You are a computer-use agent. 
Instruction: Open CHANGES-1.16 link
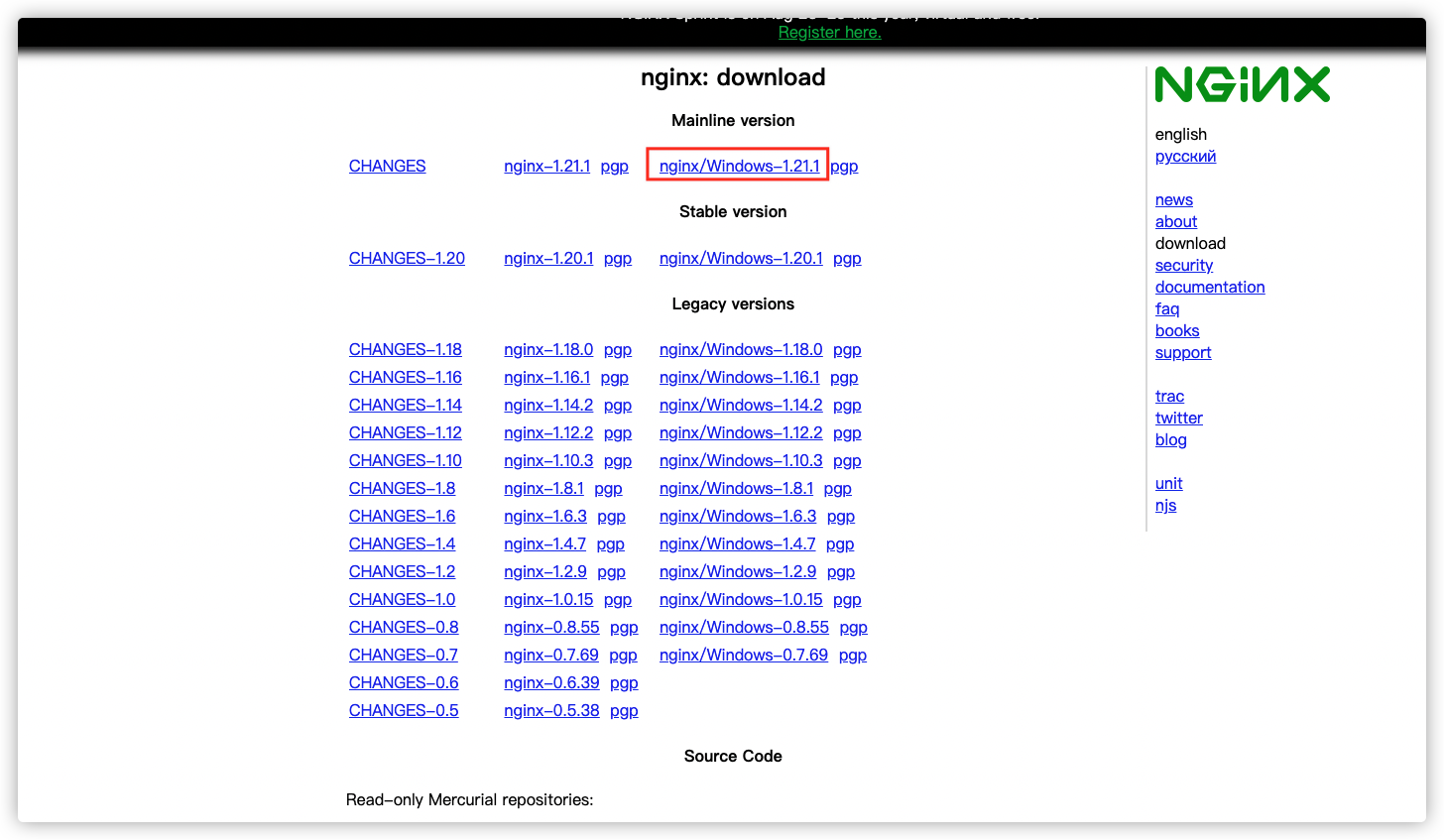pos(405,378)
